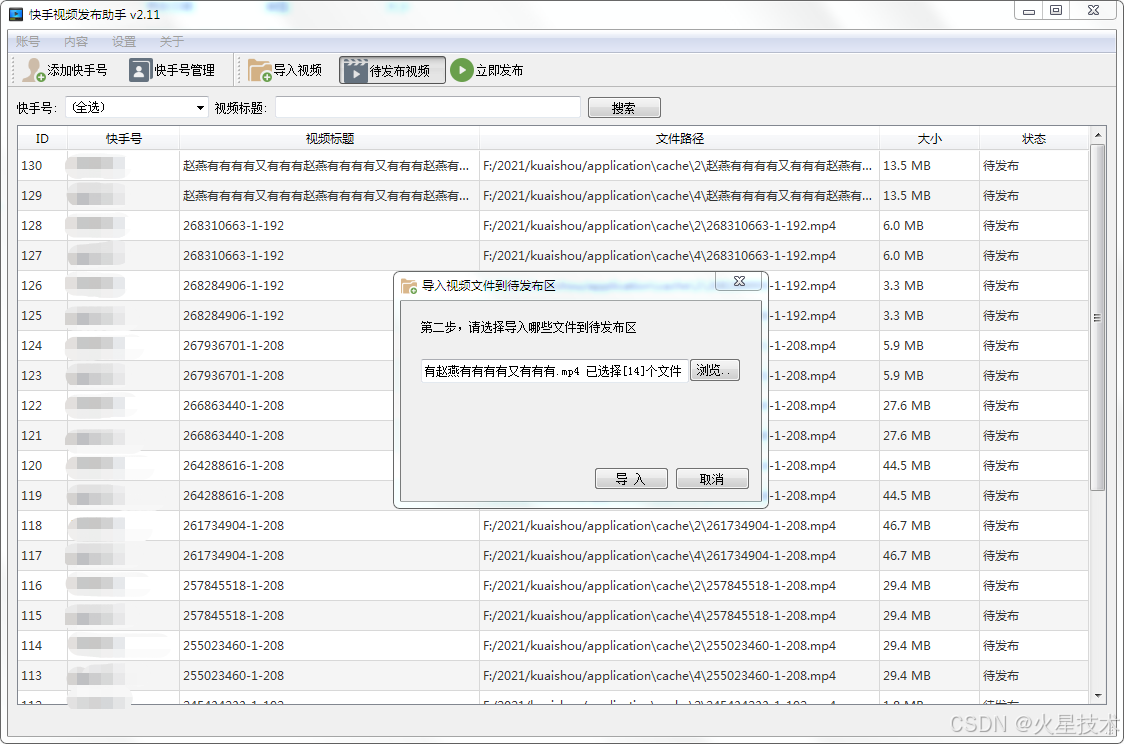This screenshot has width=1124, height=744.
Task: Click the scrollbar up arrow
Action: click(1097, 135)
